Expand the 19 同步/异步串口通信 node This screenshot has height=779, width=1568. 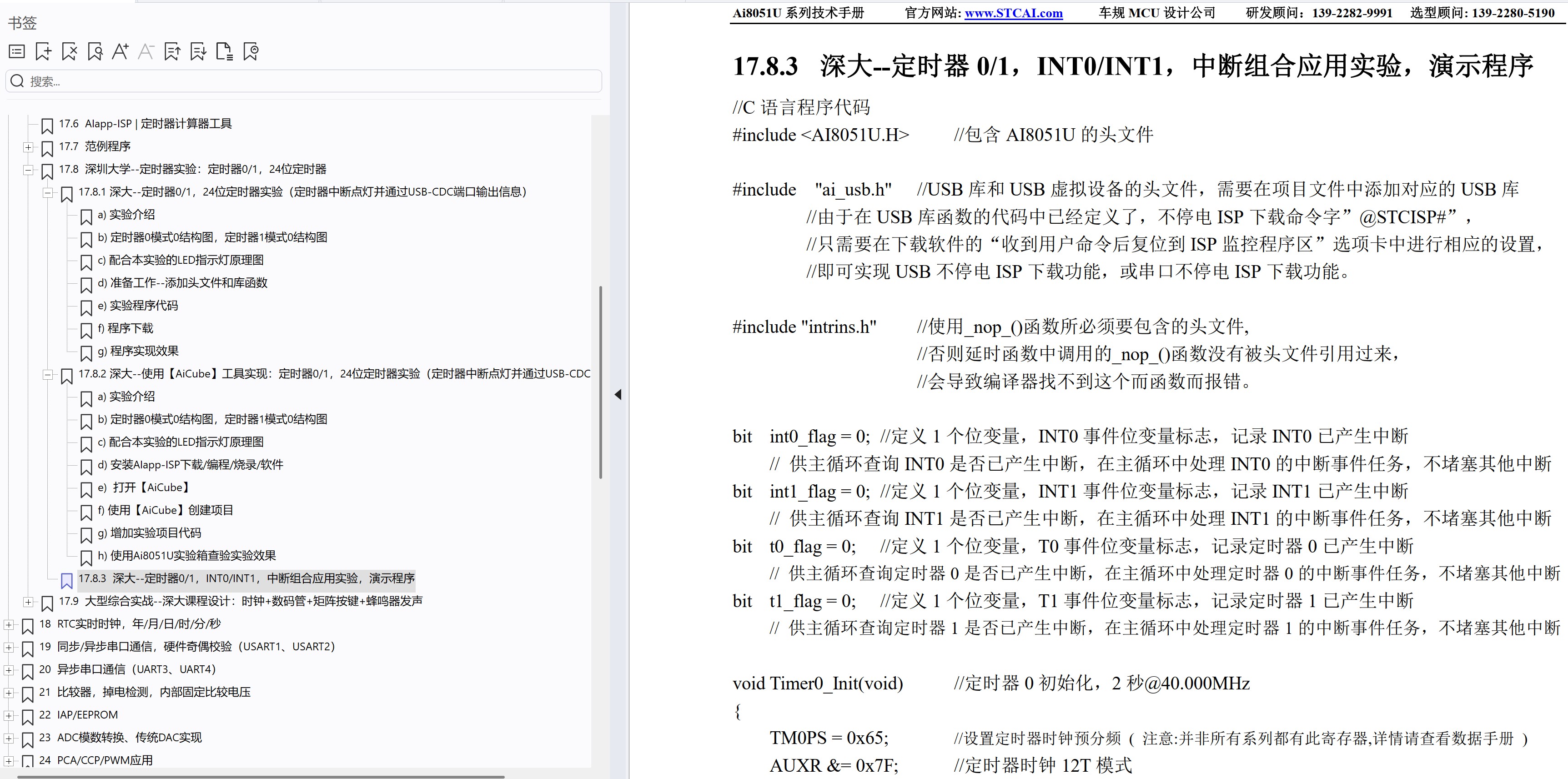[x=9, y=647]
